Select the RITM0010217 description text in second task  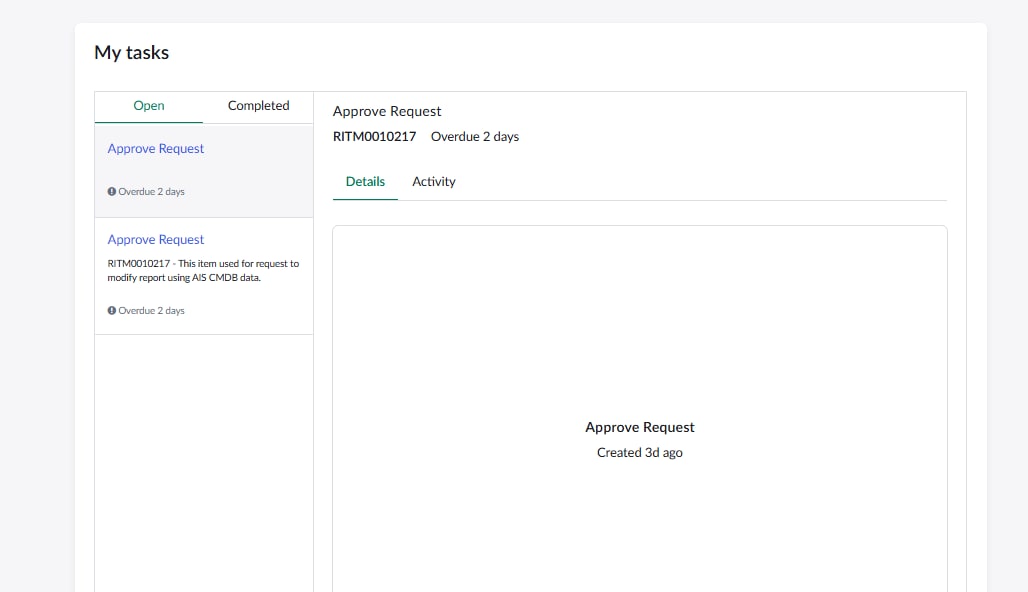tap(203, 271)
